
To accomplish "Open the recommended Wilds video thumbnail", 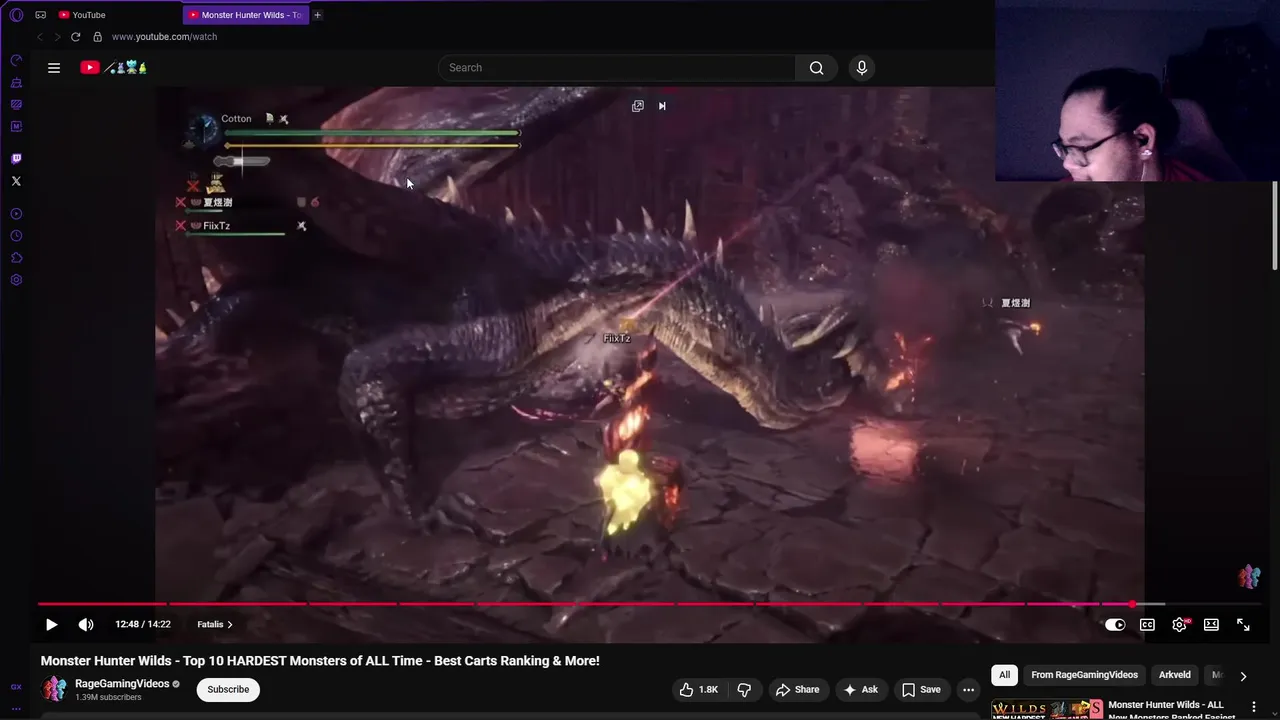I will point(1047,709).
